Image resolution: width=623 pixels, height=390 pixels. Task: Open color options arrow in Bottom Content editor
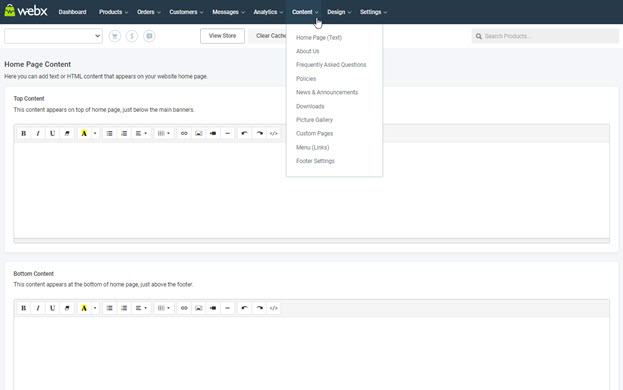[95, 308]
